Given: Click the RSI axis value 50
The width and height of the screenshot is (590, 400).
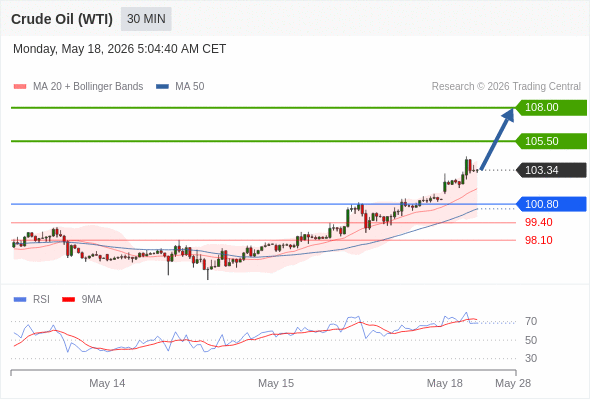Looking at the screenshot, I should click(531, 340).
